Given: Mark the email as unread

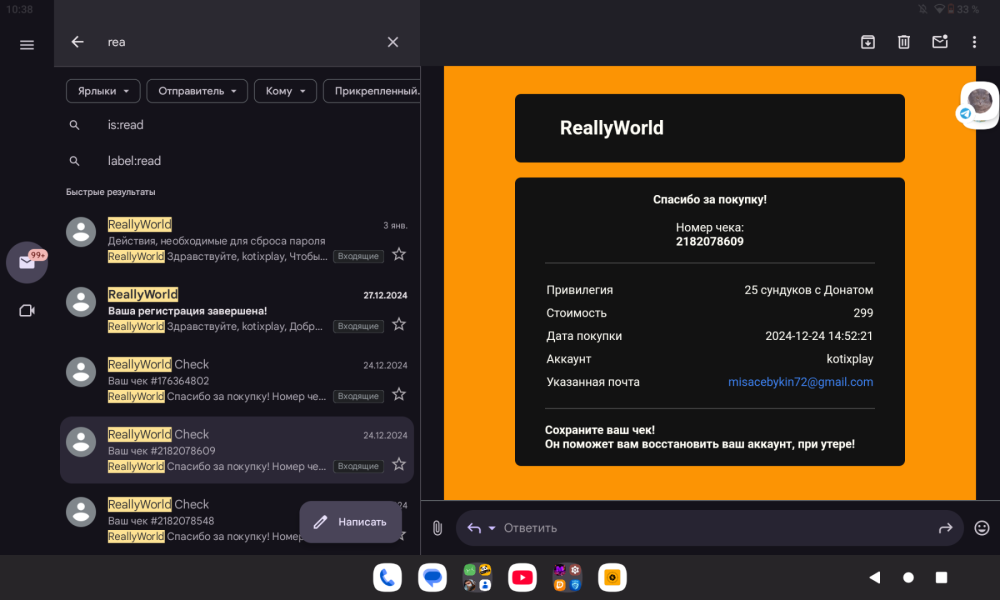Looking at the screenshot, I should [940, 42].
